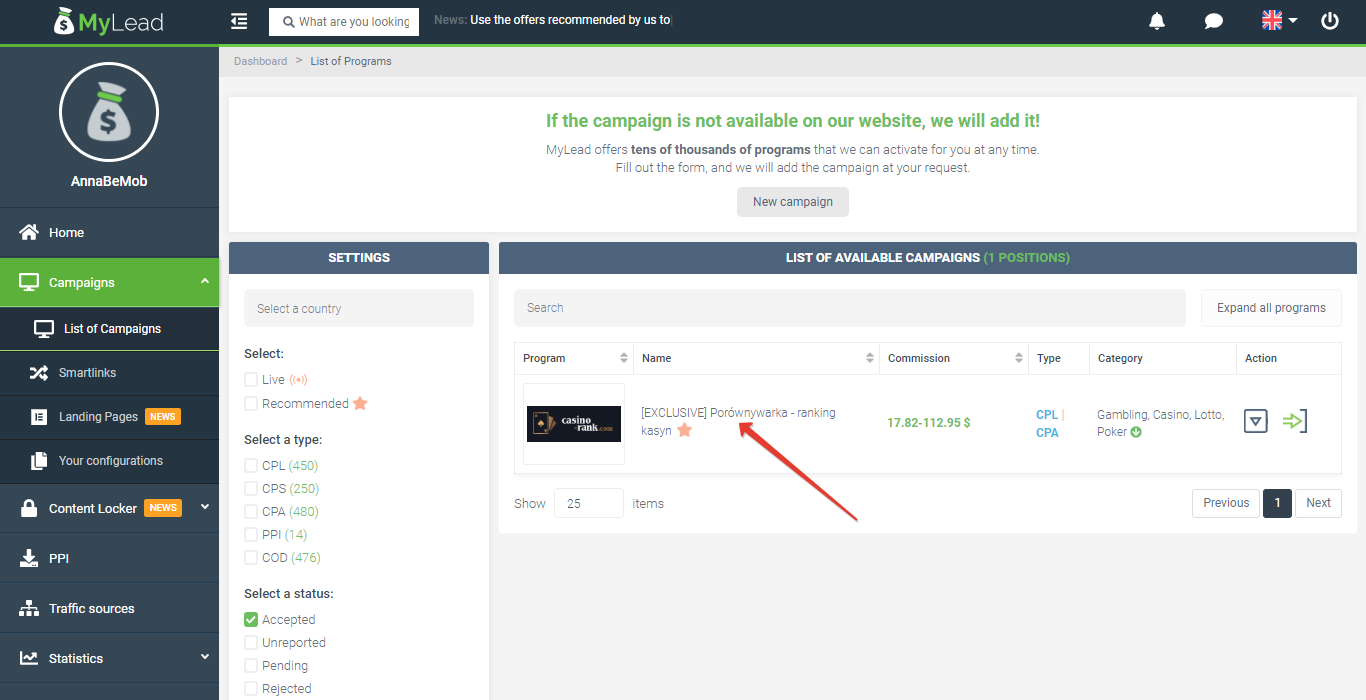Viewport: 1366px width, 700px height.
Task: Open the campaign with the green exit arrow icon
Action: tap(1295, 421)
